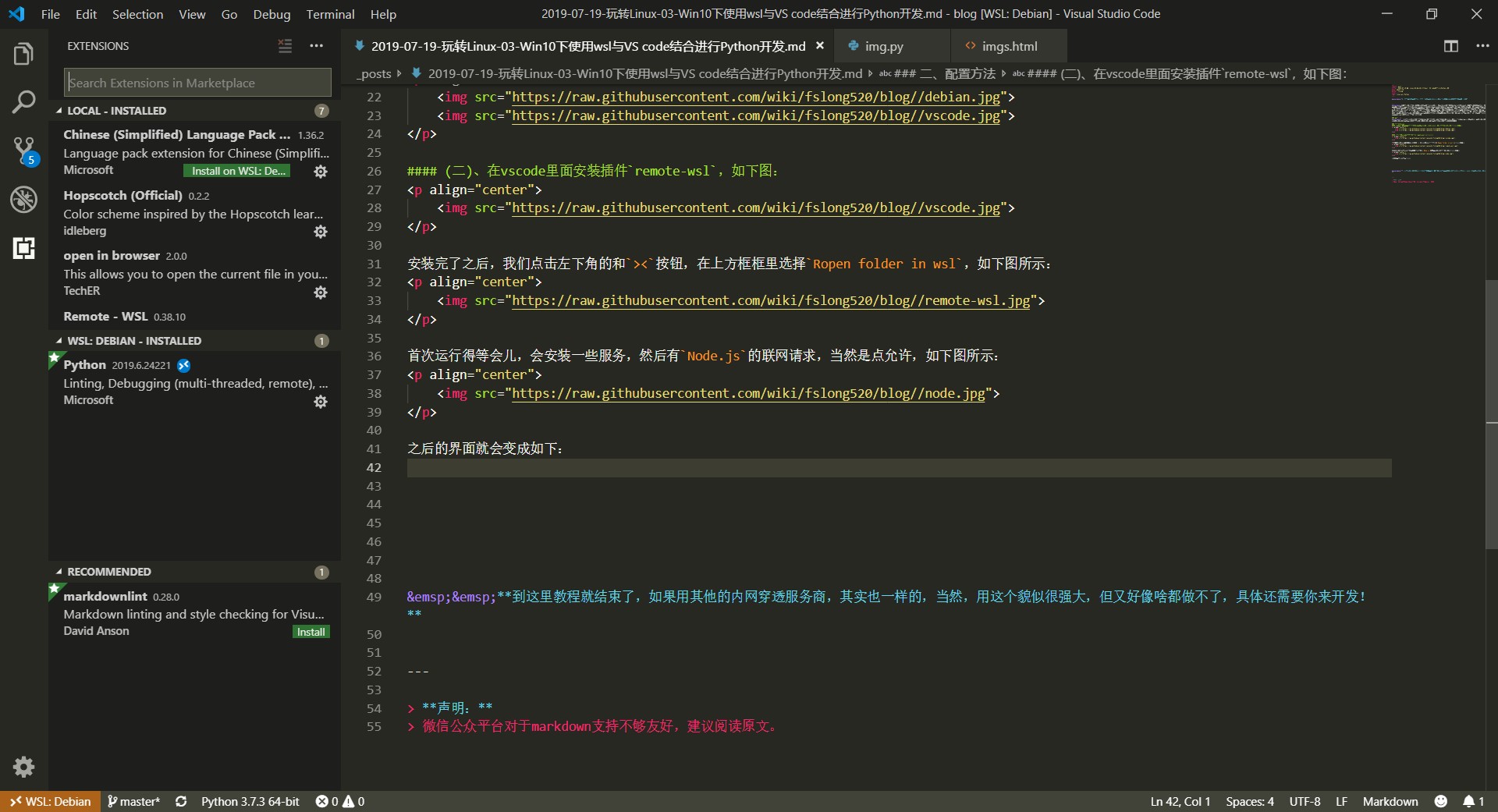Click the WSL: Debian remote indicator

(51, 801)
